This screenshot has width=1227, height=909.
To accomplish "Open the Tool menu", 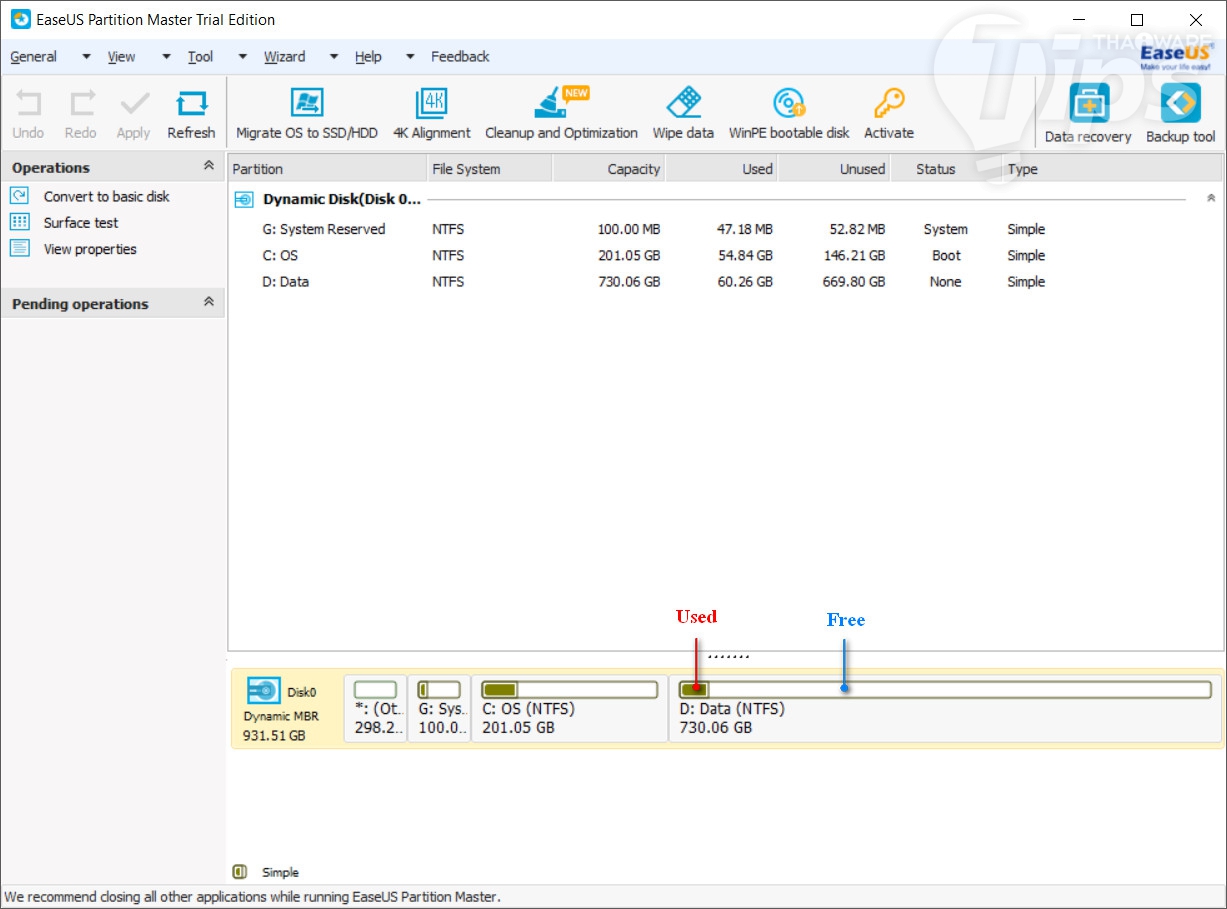I will coord(201,57).
